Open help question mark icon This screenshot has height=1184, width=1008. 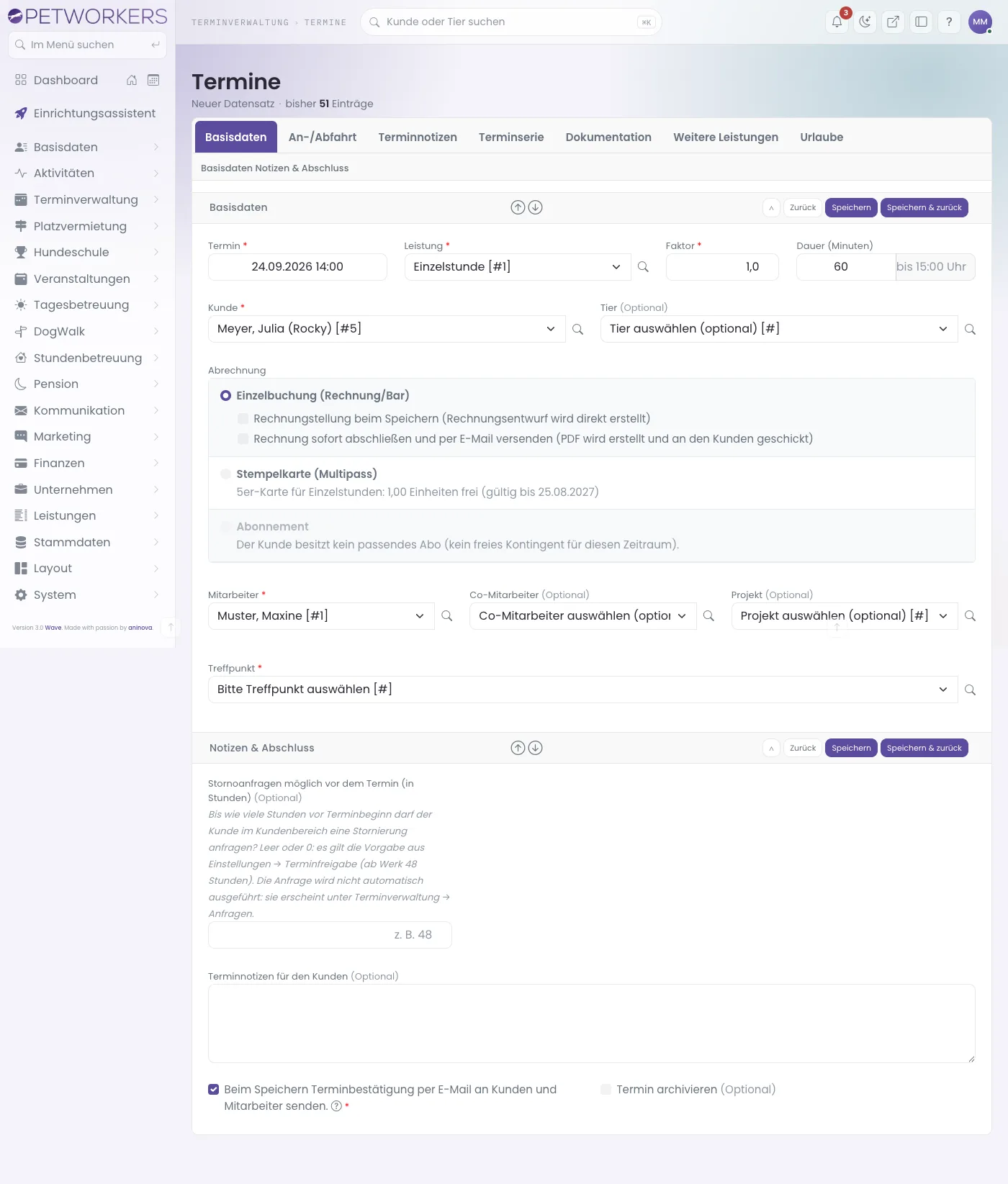click(949, 22)
